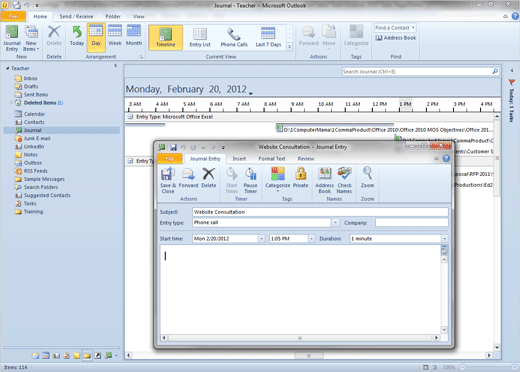Image resolution: width=520 pixels, height=372 pixels.
Task: Open the Folder ribbon tab
Action: pos(113,16)
